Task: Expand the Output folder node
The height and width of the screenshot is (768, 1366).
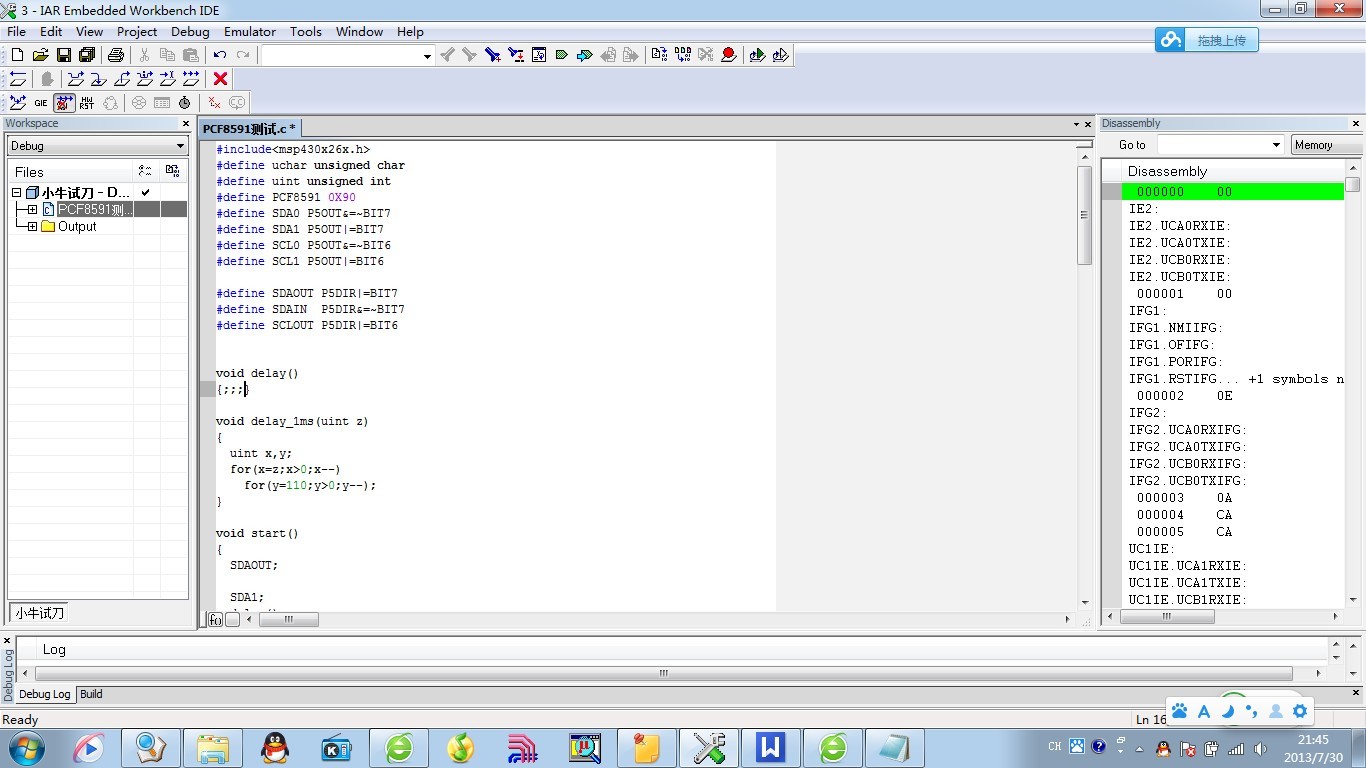Action: (32, 226)
